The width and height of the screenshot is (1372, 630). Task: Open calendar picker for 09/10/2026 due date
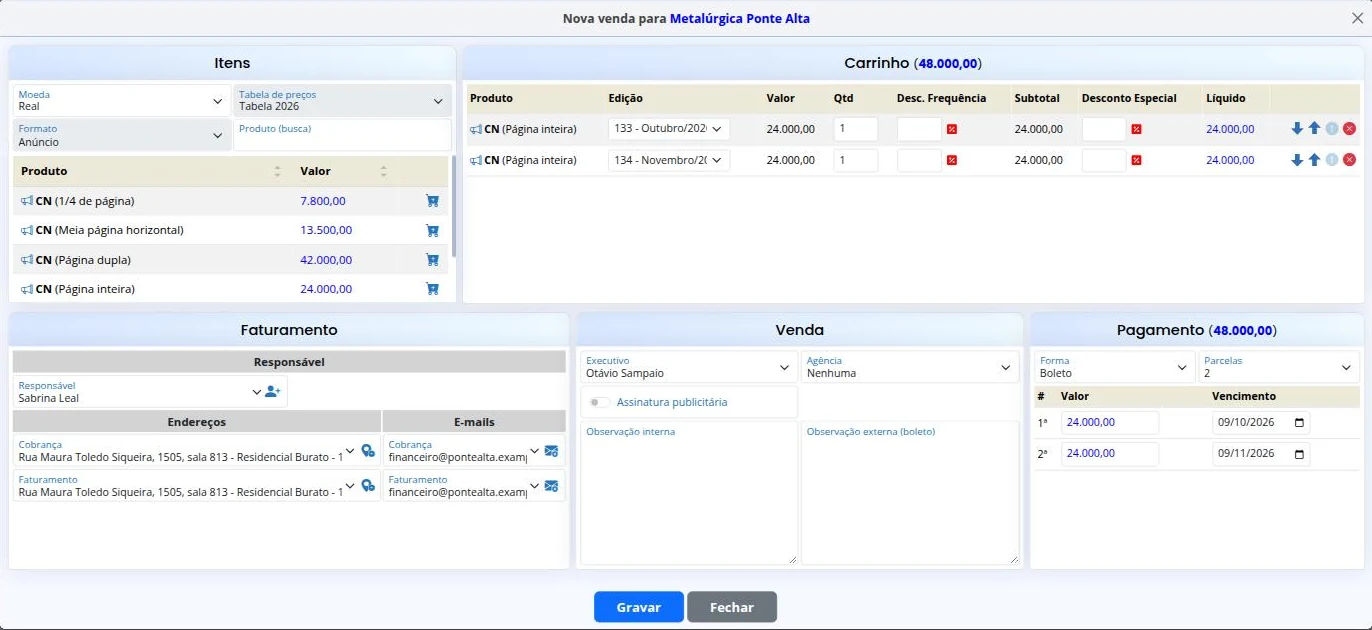[1299, 423]
